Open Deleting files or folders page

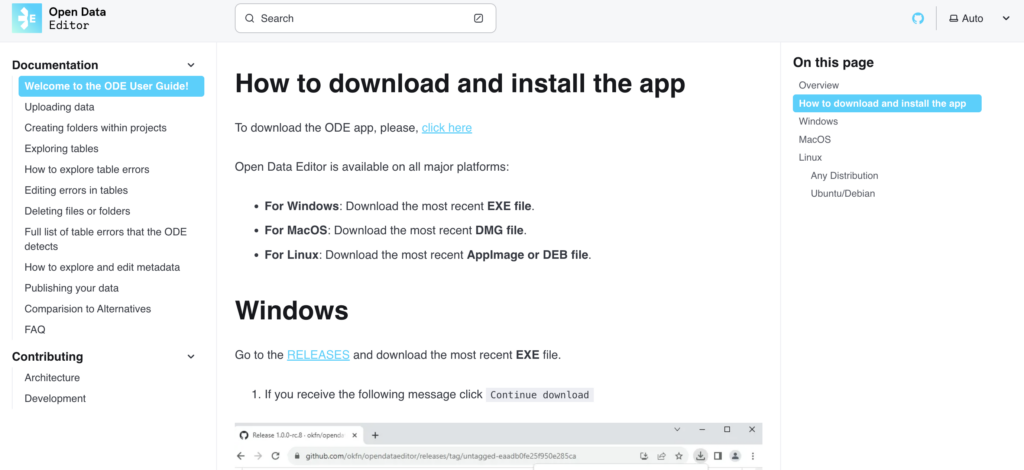(x=77, y=212)
